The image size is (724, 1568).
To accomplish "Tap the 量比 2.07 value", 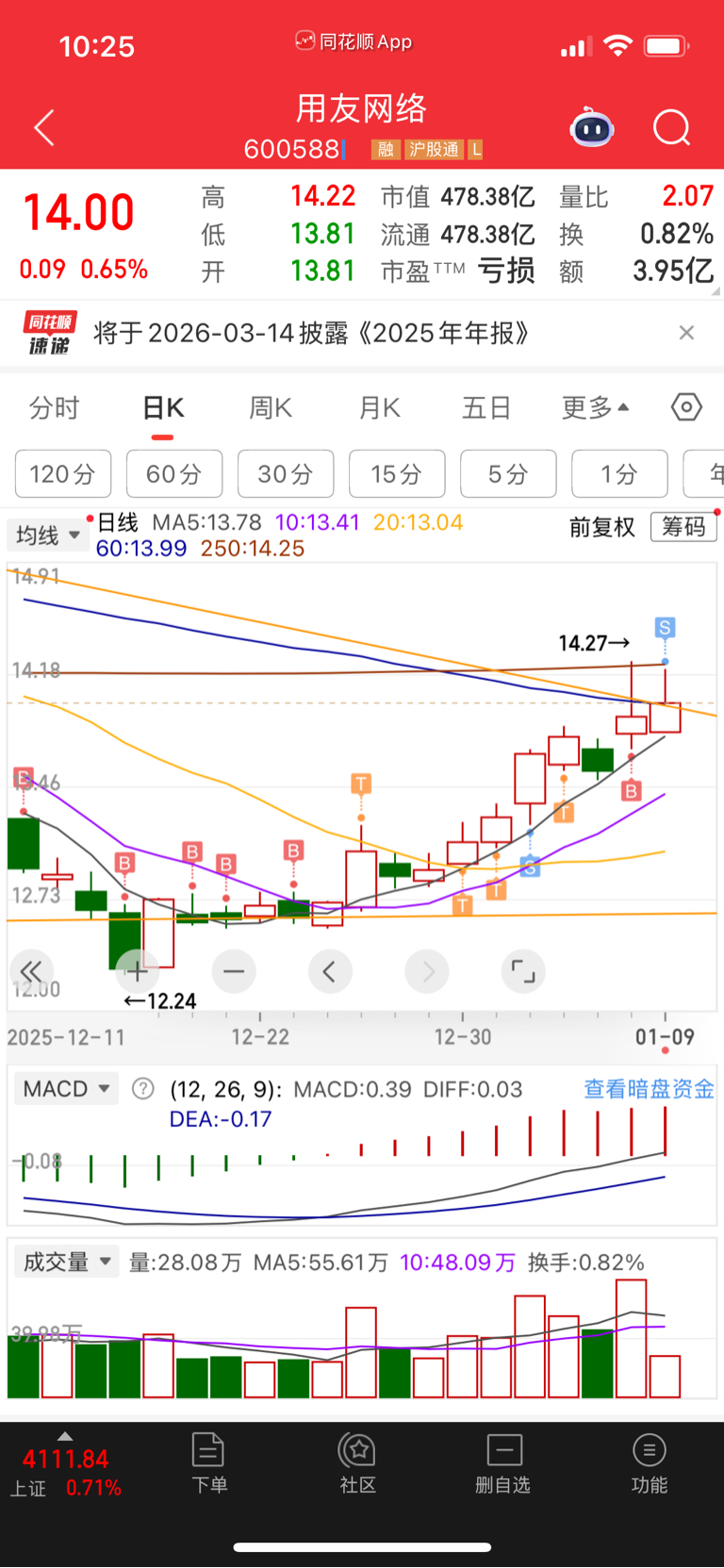I will point(687,196).
